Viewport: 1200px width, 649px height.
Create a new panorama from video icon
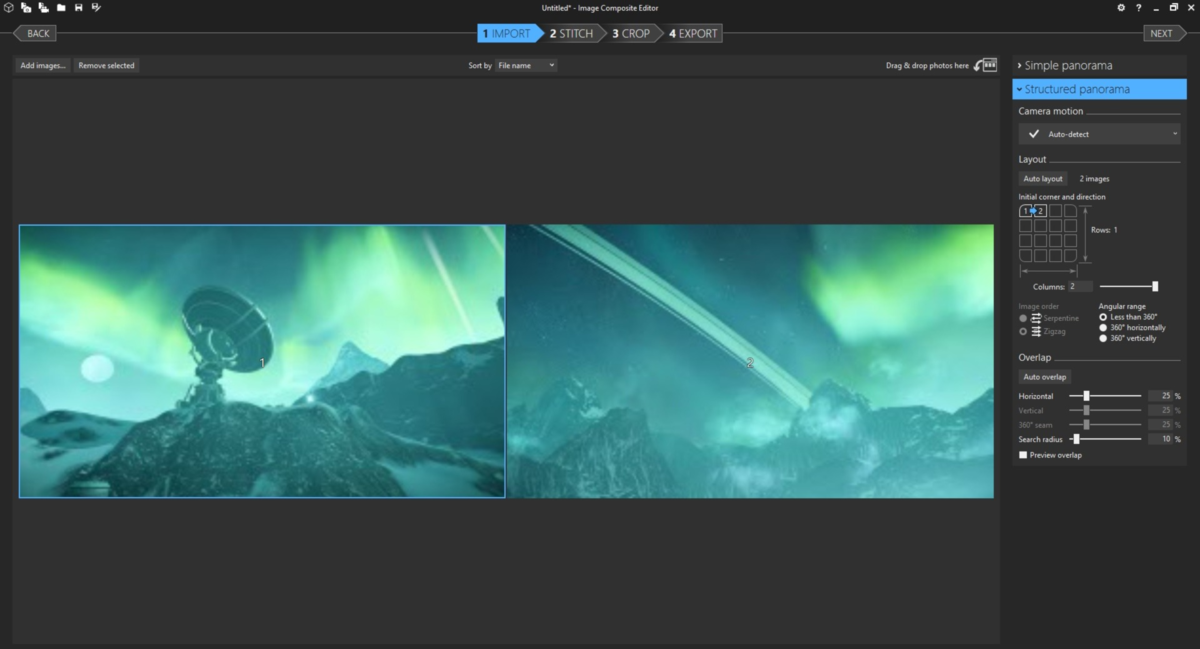pos(43,7)
